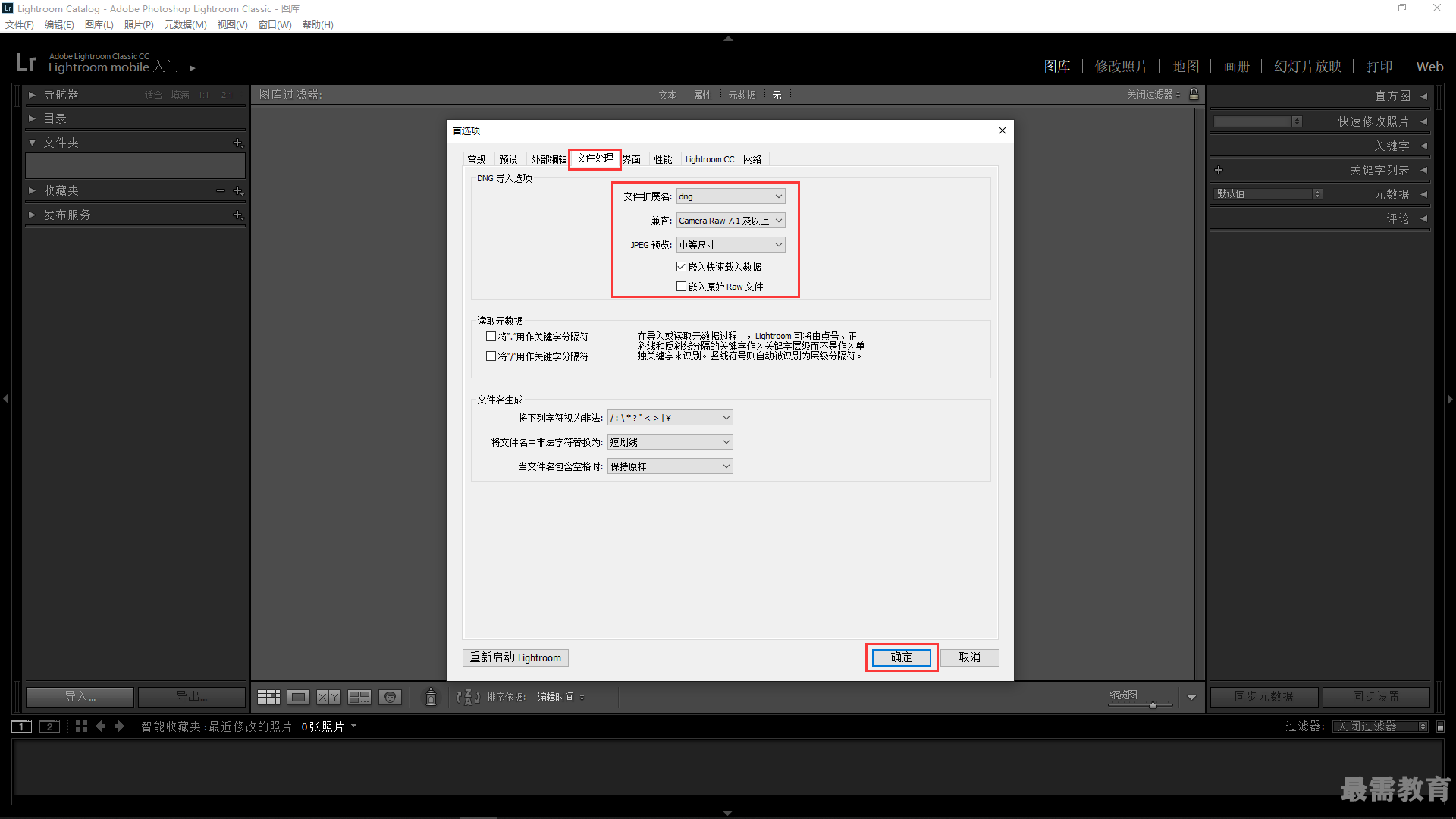Screen dimensions: 1456x819
Task: Click Restart Lightroom button
Action: click(x=516, y=657)
